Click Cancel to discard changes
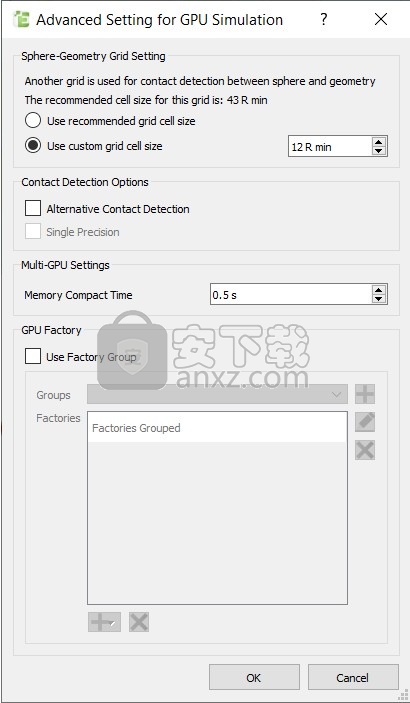 [353, 677]
